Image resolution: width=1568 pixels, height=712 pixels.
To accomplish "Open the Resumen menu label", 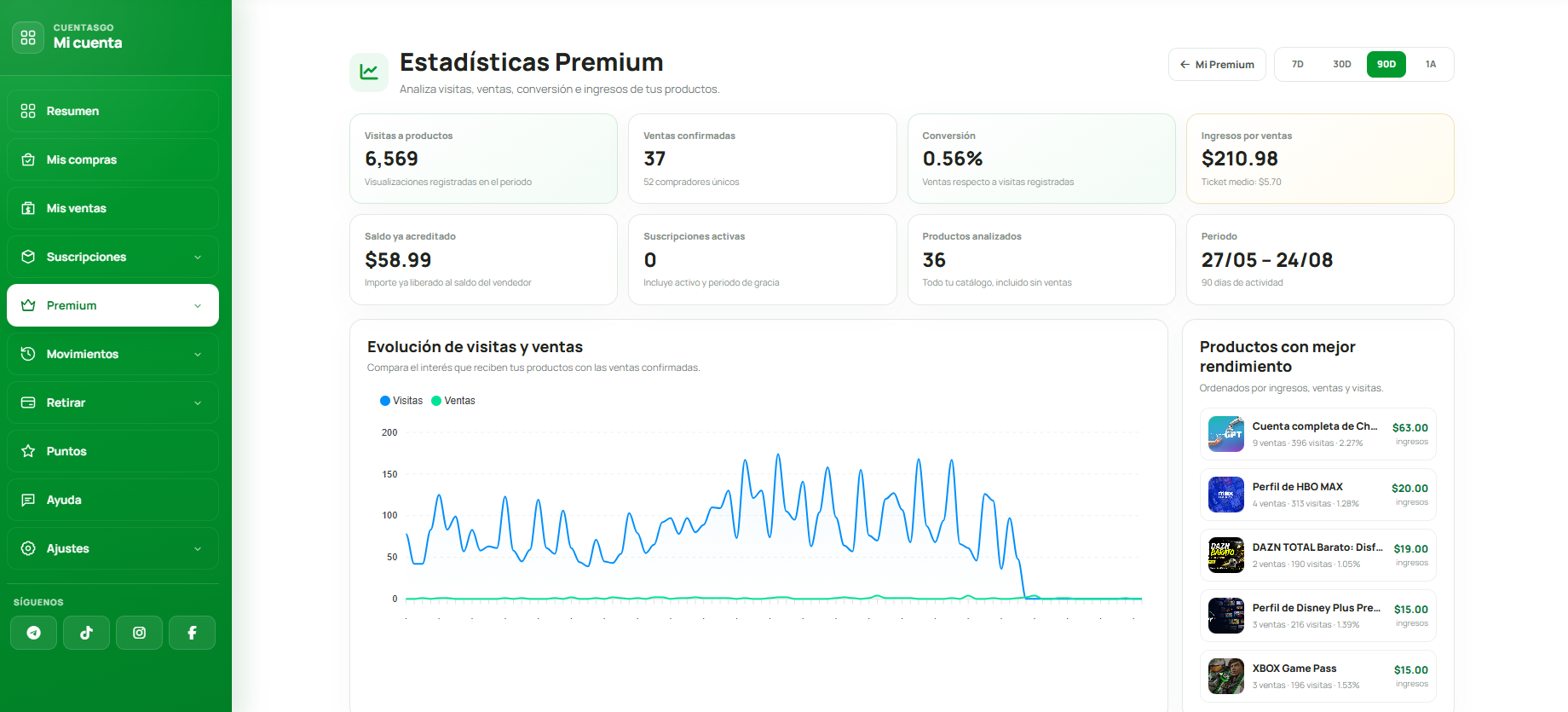I will pos(72,111).
